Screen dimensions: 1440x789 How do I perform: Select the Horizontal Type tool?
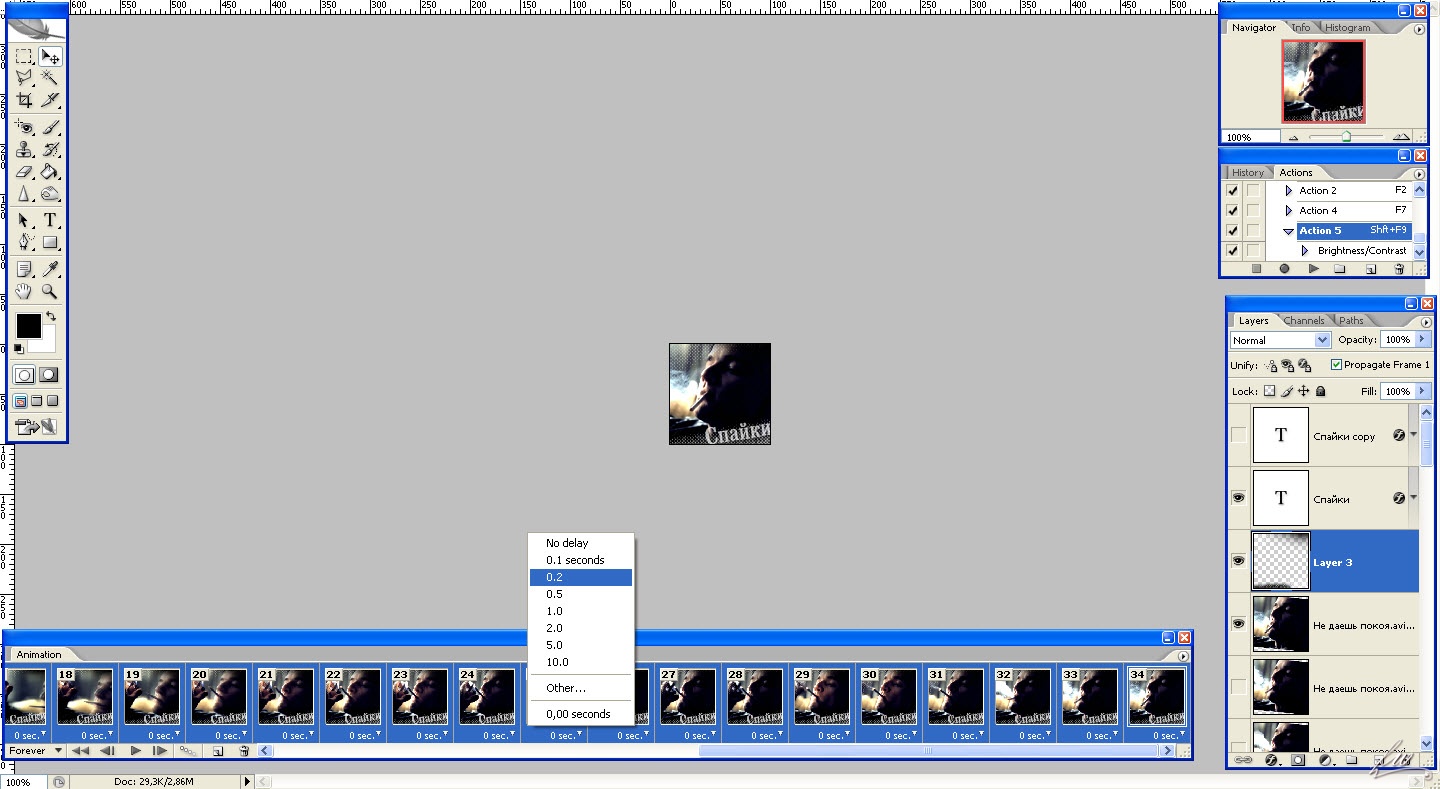(x=50, y=220)
